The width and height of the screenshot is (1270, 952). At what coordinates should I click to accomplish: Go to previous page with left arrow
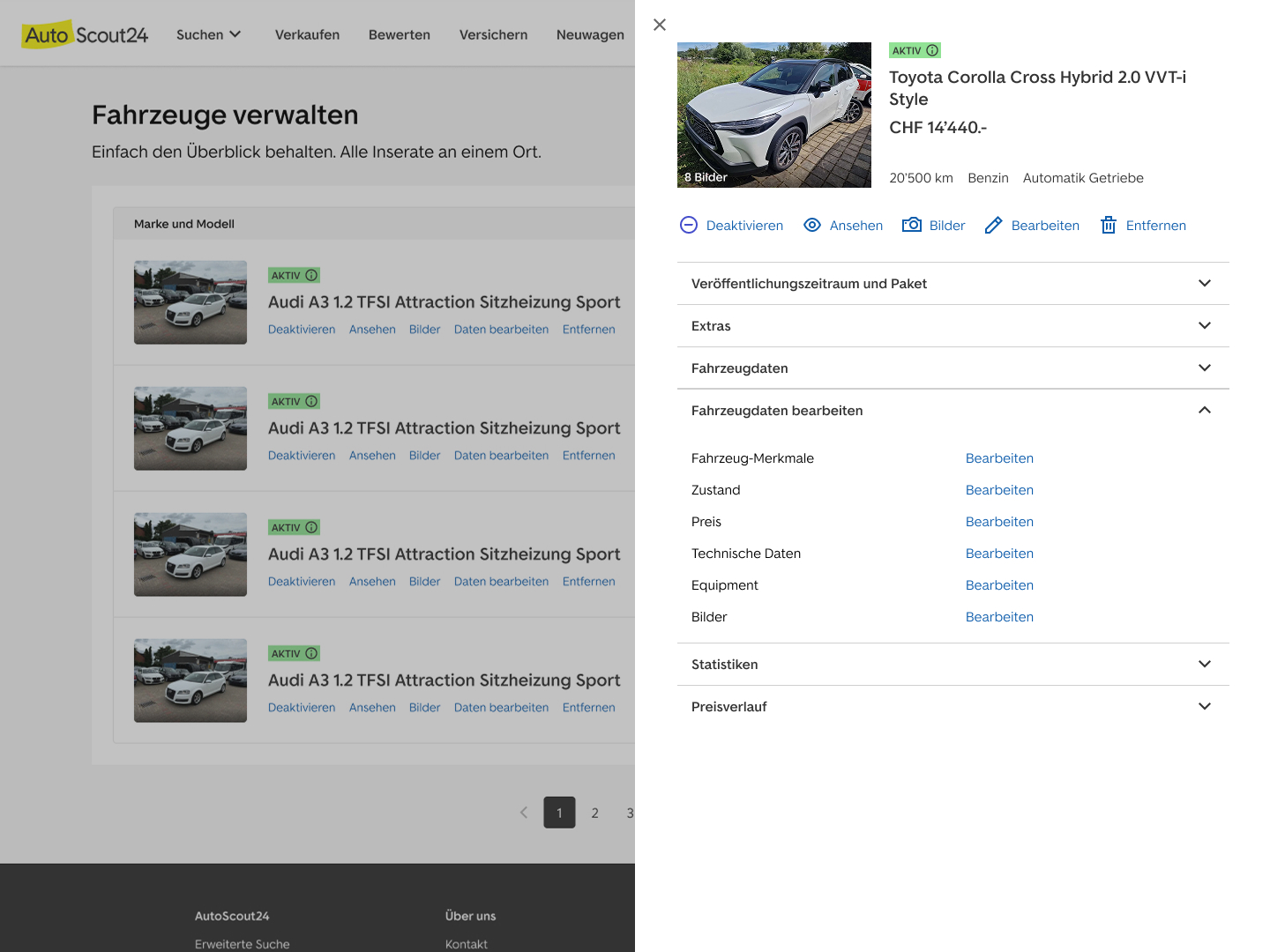click(x=524, y=813)
